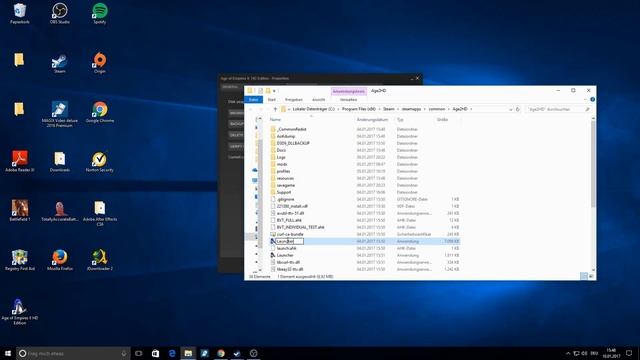
Task: Select the Steam desktop shortcut
Action: click(60, 63)
